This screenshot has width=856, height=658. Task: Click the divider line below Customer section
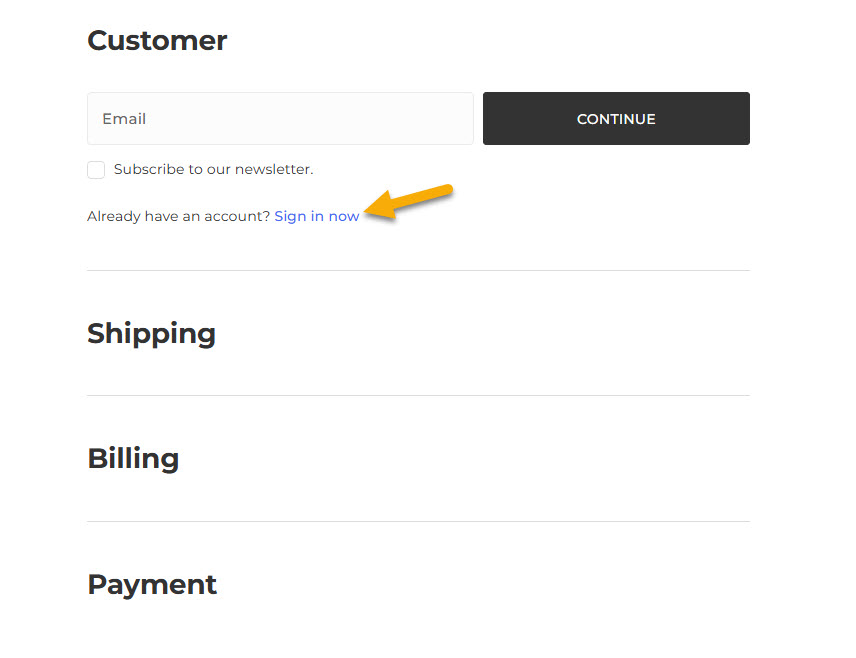(x=418, y=270)
